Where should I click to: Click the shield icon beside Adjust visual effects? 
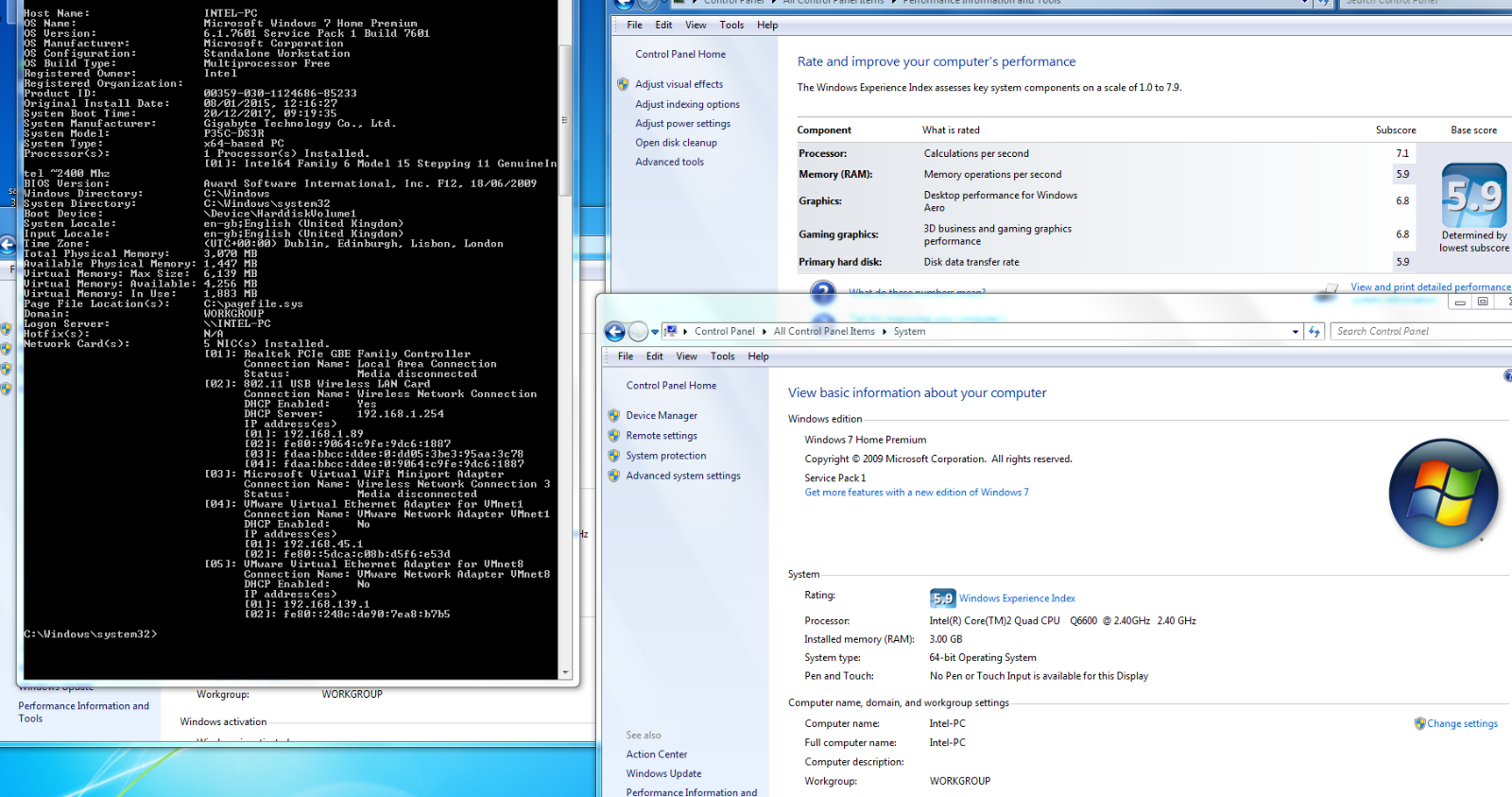(x=623, y=84)
